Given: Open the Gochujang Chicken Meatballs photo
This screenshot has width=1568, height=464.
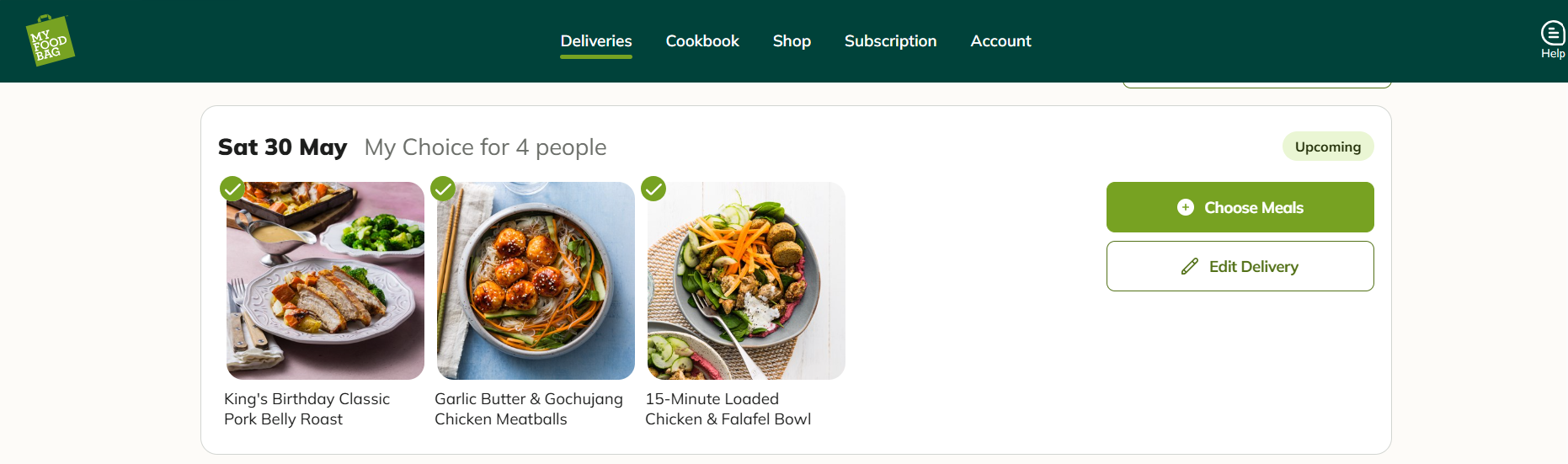Looking at the screenshot, I should point(536,280).
